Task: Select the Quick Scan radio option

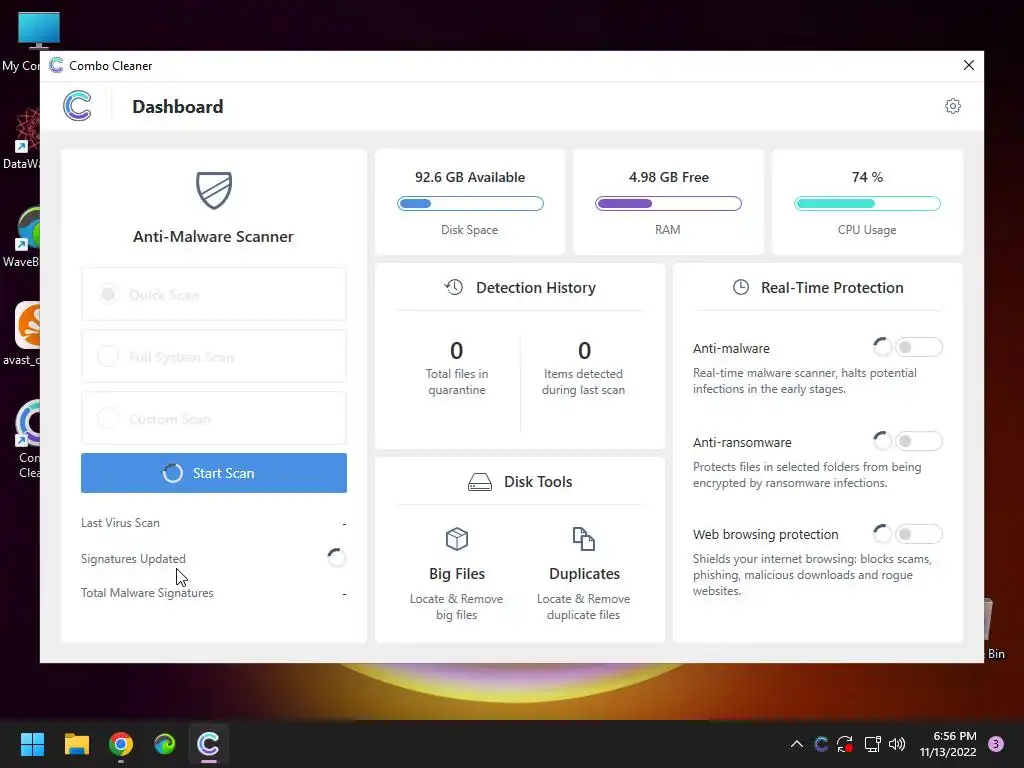Action: pos(108,294)
